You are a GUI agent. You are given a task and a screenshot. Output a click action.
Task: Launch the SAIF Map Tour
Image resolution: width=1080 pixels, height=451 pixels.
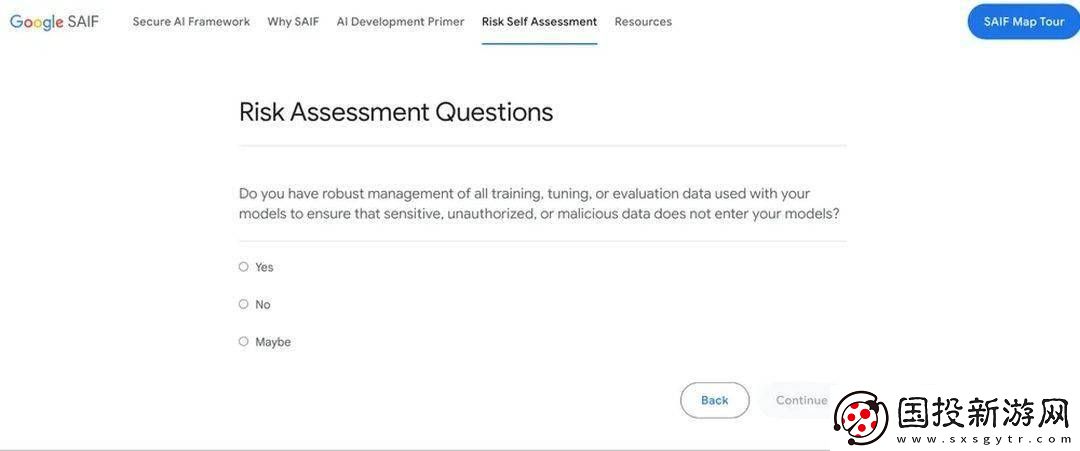[1024, 21]
